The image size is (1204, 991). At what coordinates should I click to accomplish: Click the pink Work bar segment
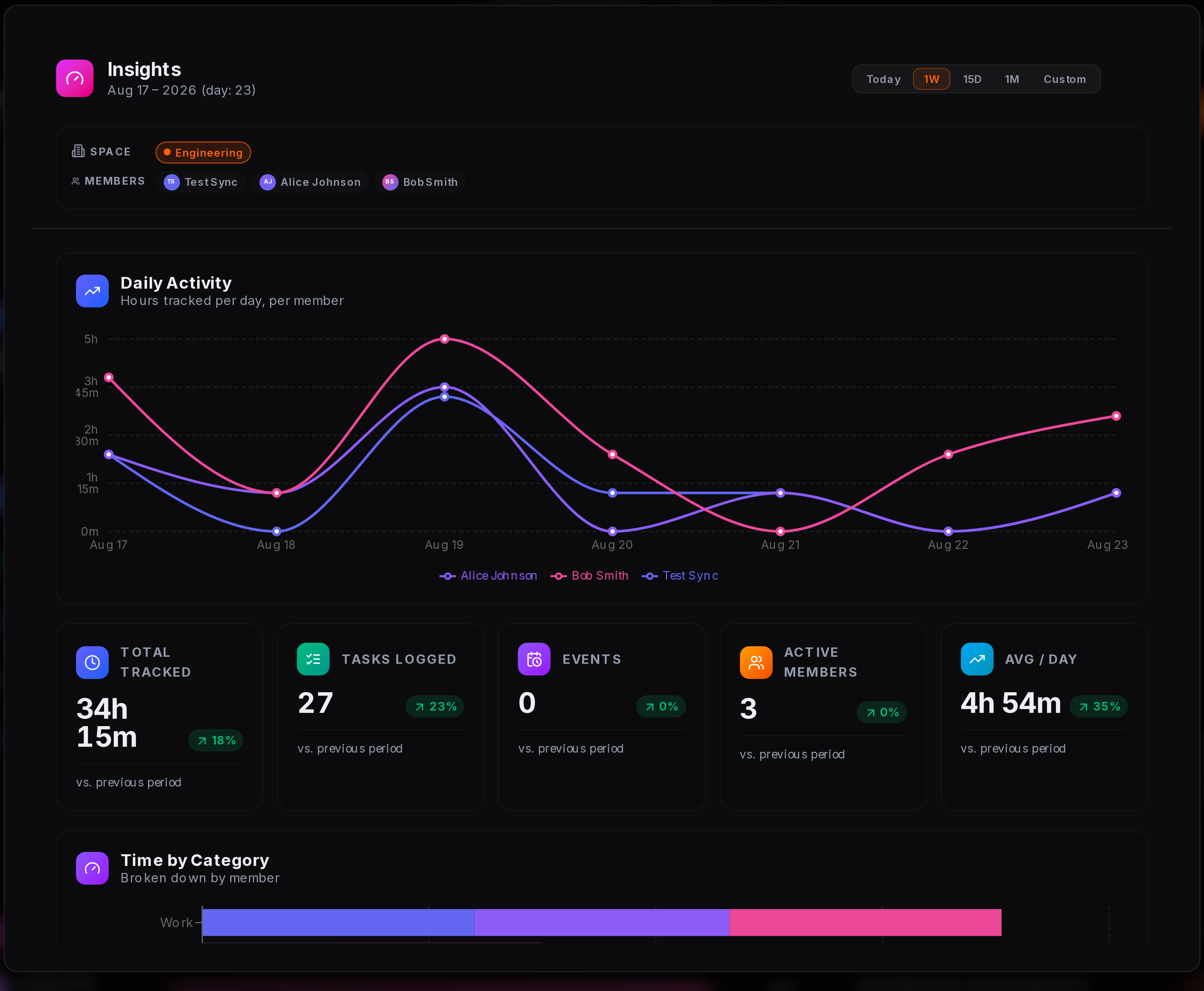865,922
